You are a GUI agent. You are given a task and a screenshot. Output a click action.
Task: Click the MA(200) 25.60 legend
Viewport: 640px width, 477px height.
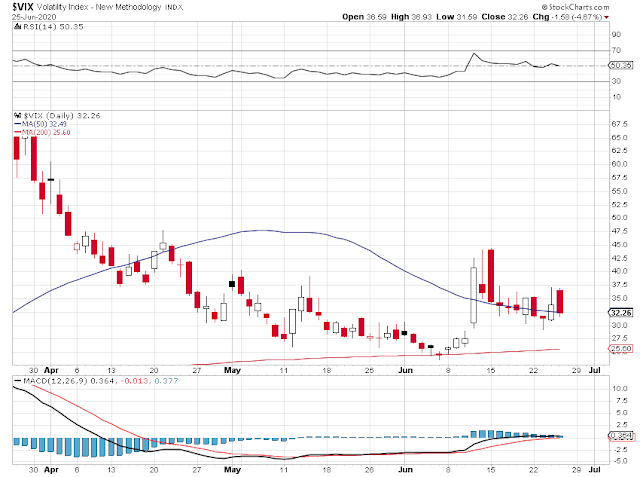pos(46,132)
